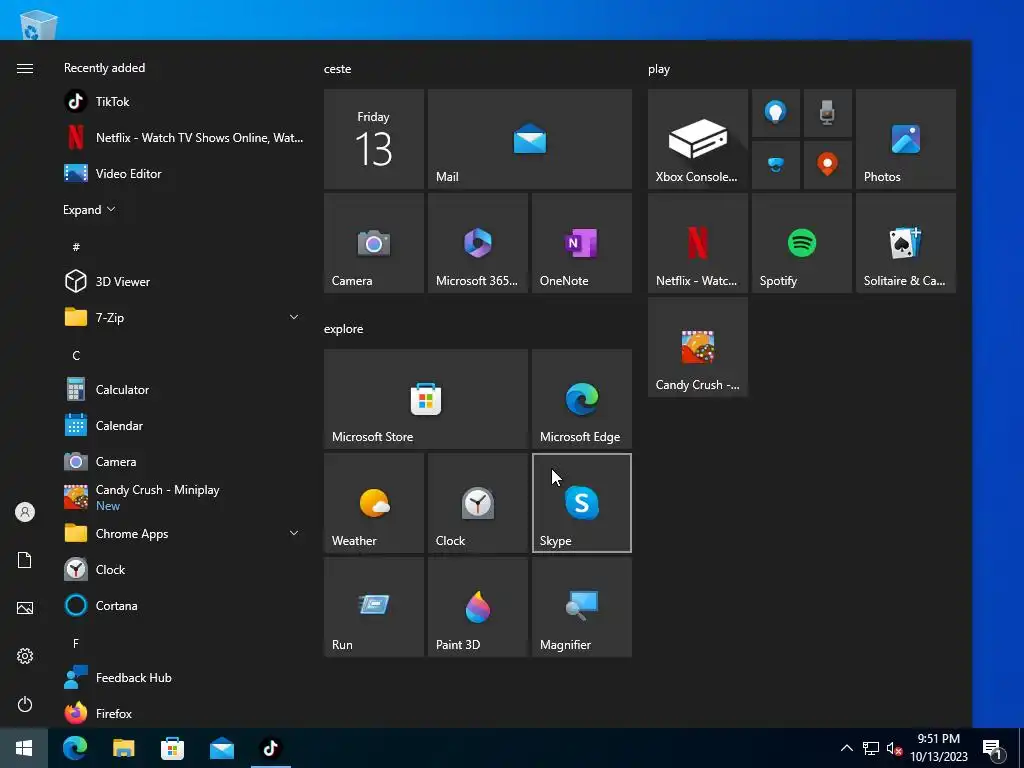Open the Xbox Console Companion tile
The height and width of the screenshot is (768, 1024).
[x=697, y=139]
